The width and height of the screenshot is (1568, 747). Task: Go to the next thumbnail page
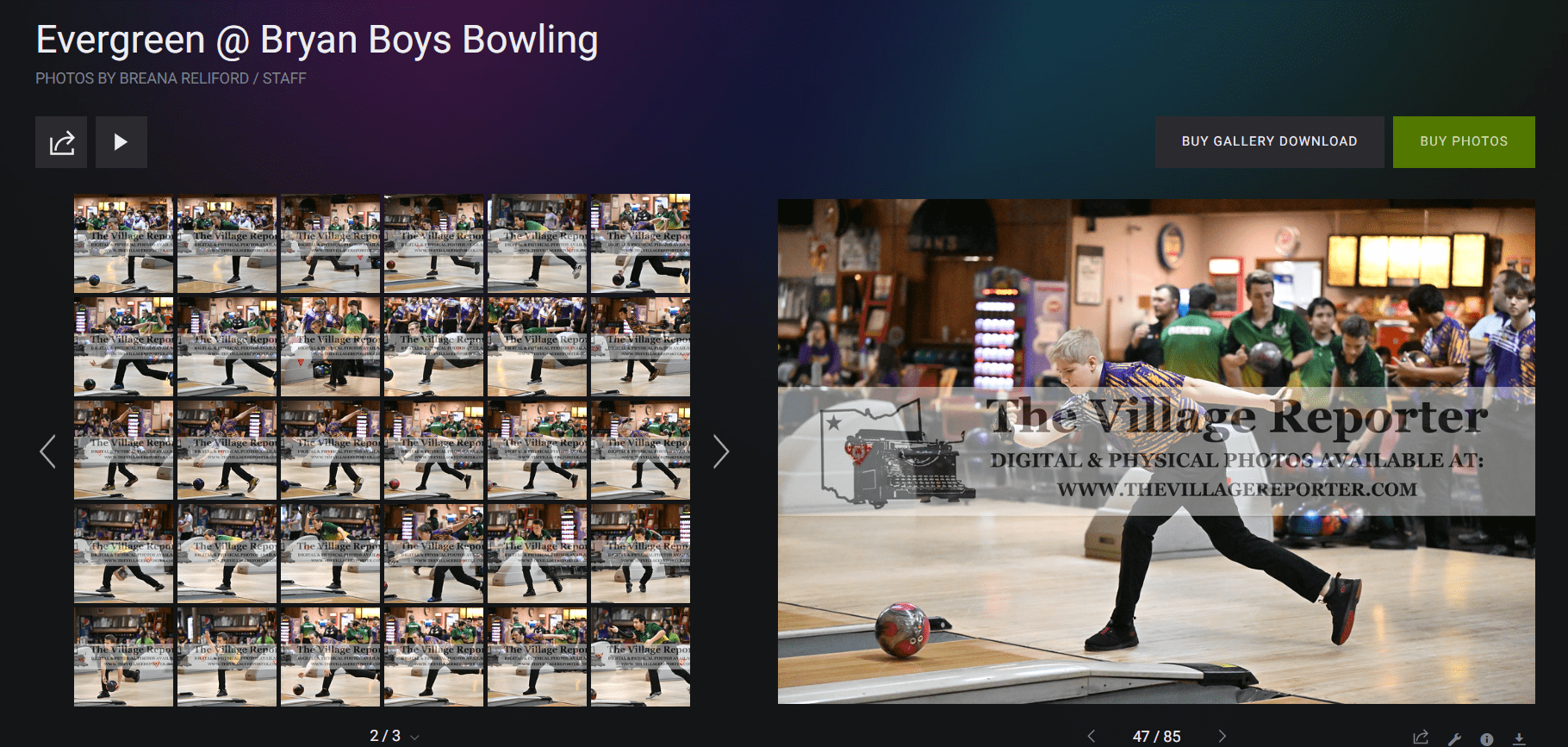pos(720,451)
